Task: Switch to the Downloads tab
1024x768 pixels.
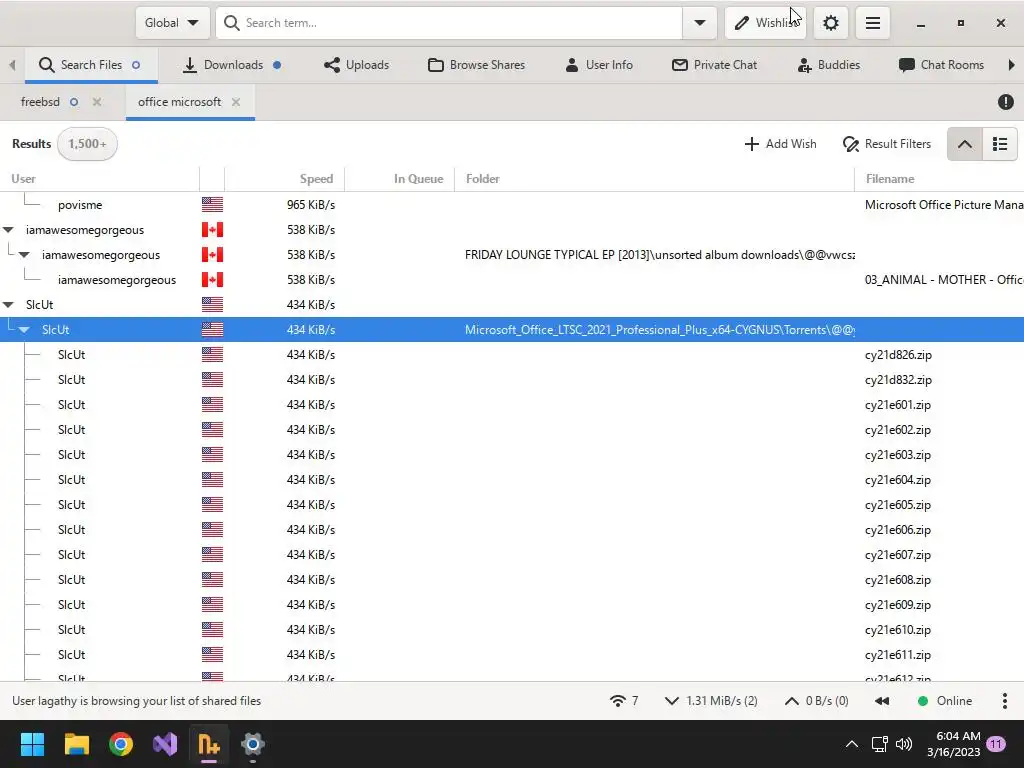Action: (x=232, y=65)
